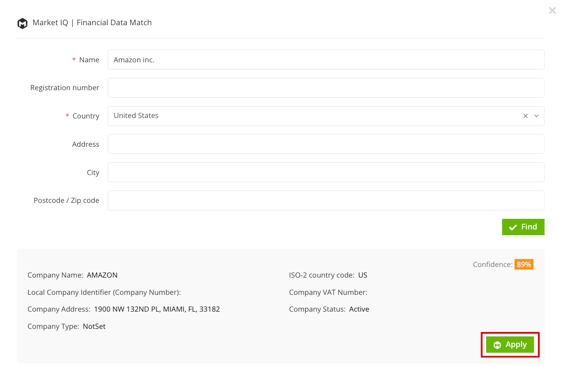Focus the Registration number field
The image size is (561, 366).
[326, 88]
